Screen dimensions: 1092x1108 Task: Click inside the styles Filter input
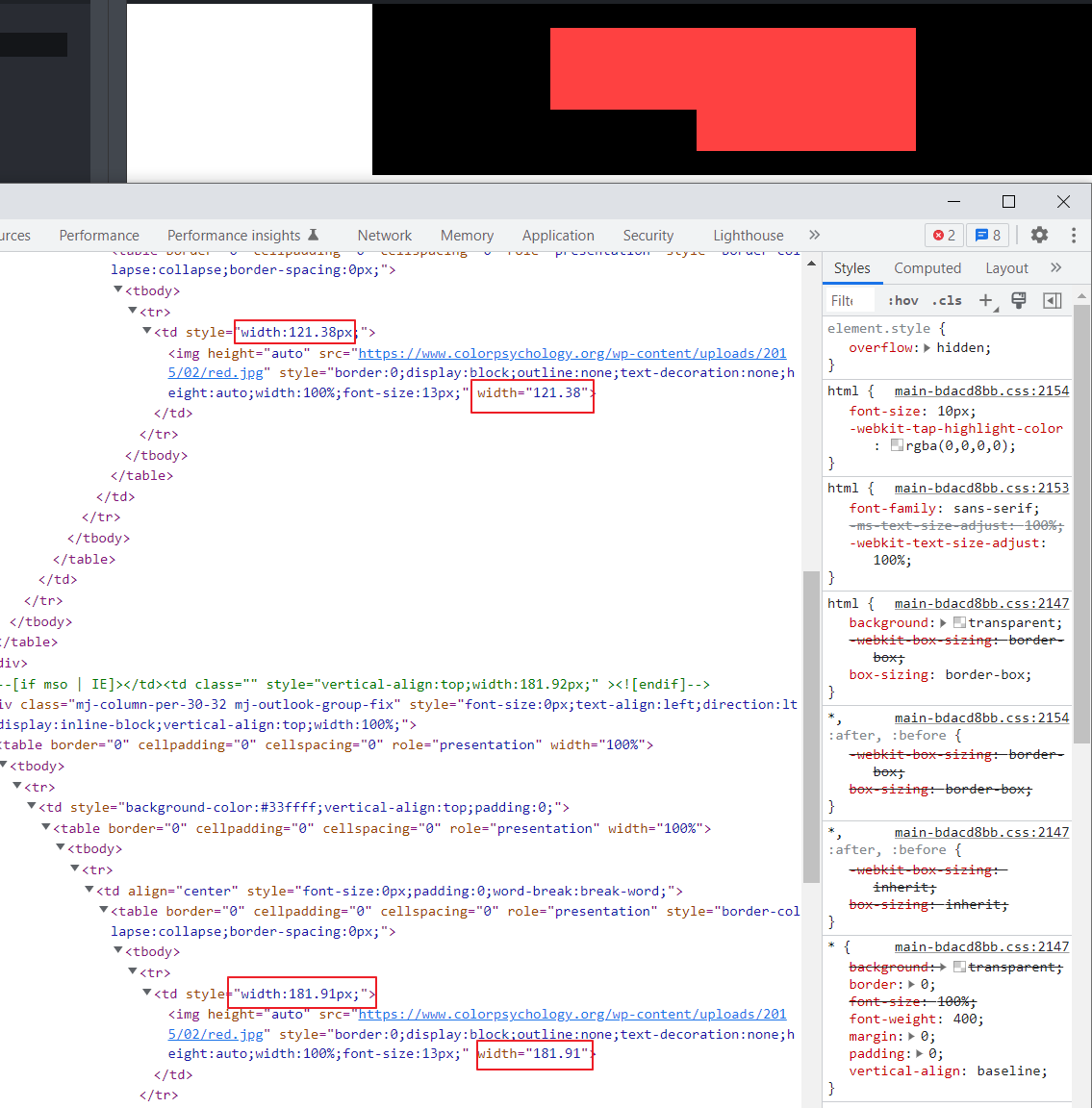point(850,300)
